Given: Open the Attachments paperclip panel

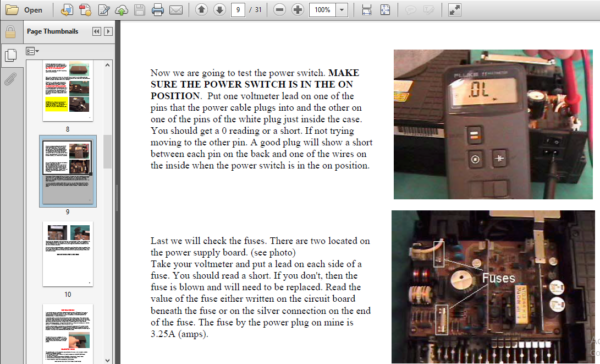Looking at the screenshot, I should click(11, 79).
